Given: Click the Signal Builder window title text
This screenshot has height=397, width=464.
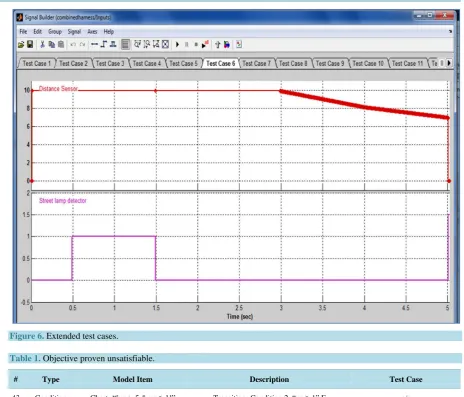Looking at the screenshot, I should (68, 17).
